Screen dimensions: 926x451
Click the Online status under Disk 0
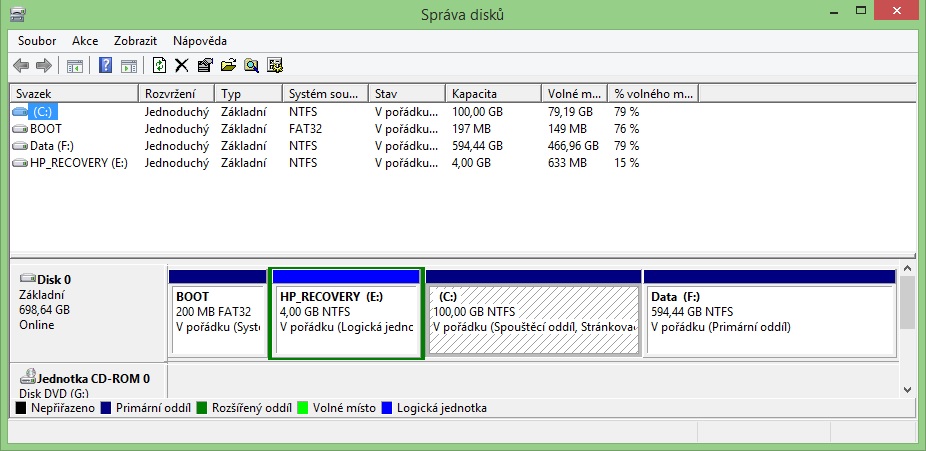point(36,325)
